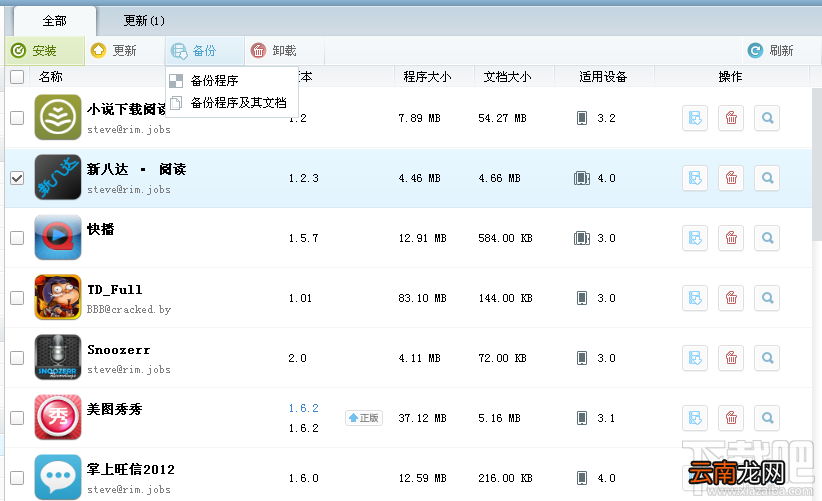Back up 快播 via row icon
The width and height of the screenshot is (822, 501).
point(695,238)
